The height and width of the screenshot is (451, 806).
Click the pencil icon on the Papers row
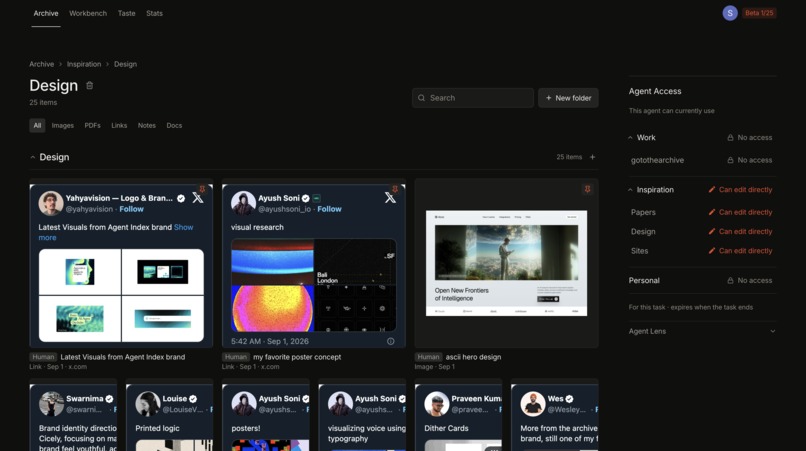[x=712, y=212]
